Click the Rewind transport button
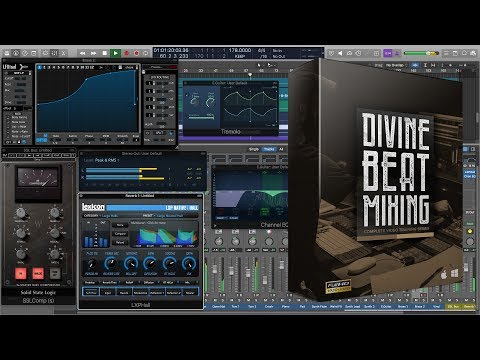Viewport: 480px width, 360px height. tap(82, 53)
